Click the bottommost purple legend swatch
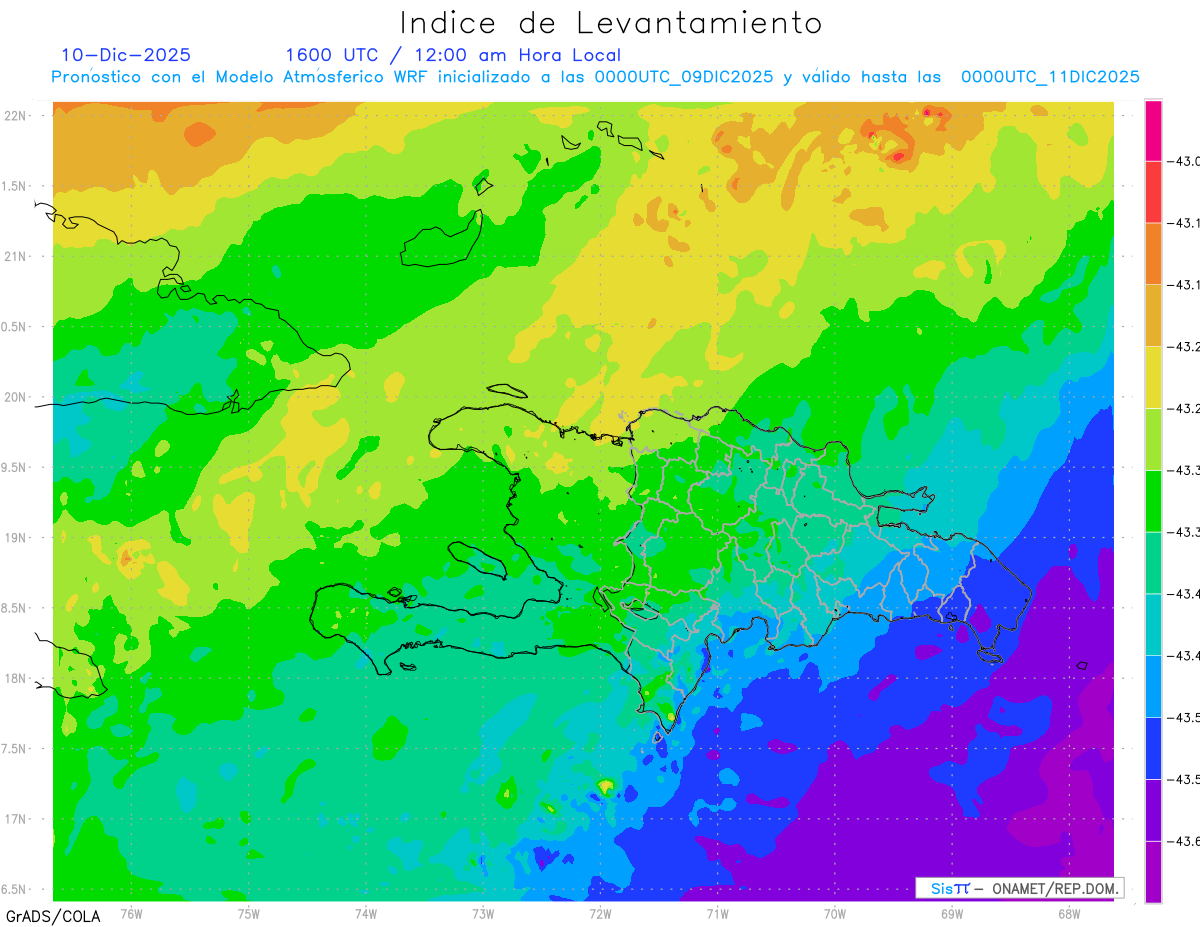Image resolution: width=1200 pixels, height=927 pixels. 1153,872
